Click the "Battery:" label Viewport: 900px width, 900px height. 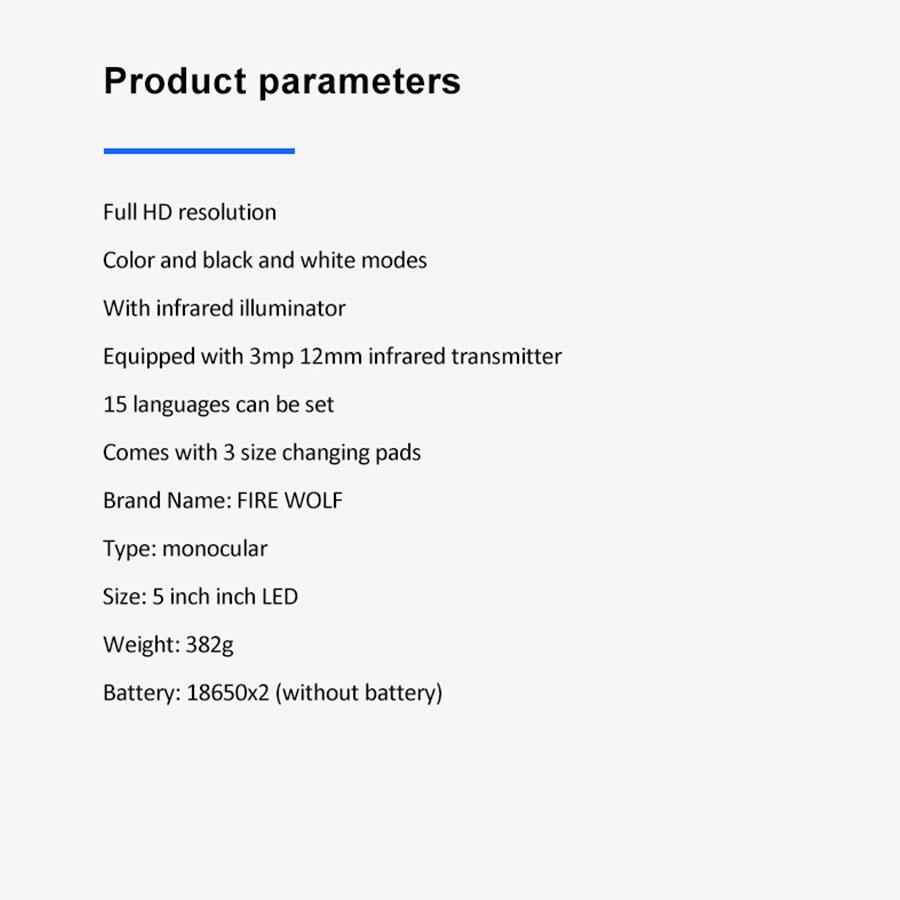141,692
